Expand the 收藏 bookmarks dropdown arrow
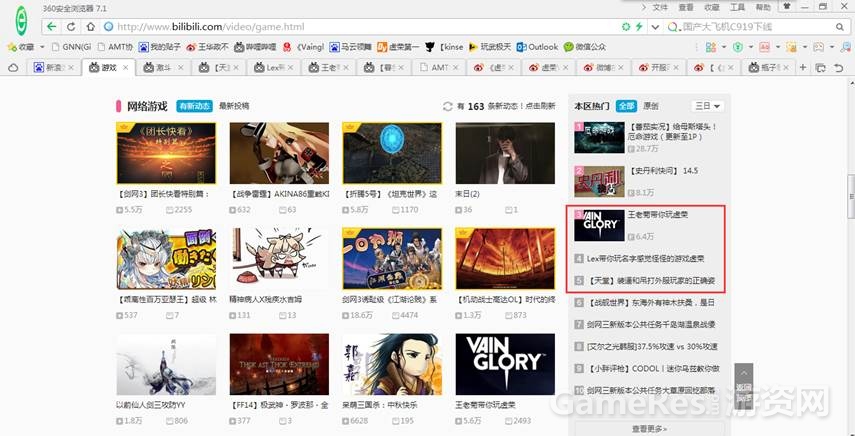 42,47
